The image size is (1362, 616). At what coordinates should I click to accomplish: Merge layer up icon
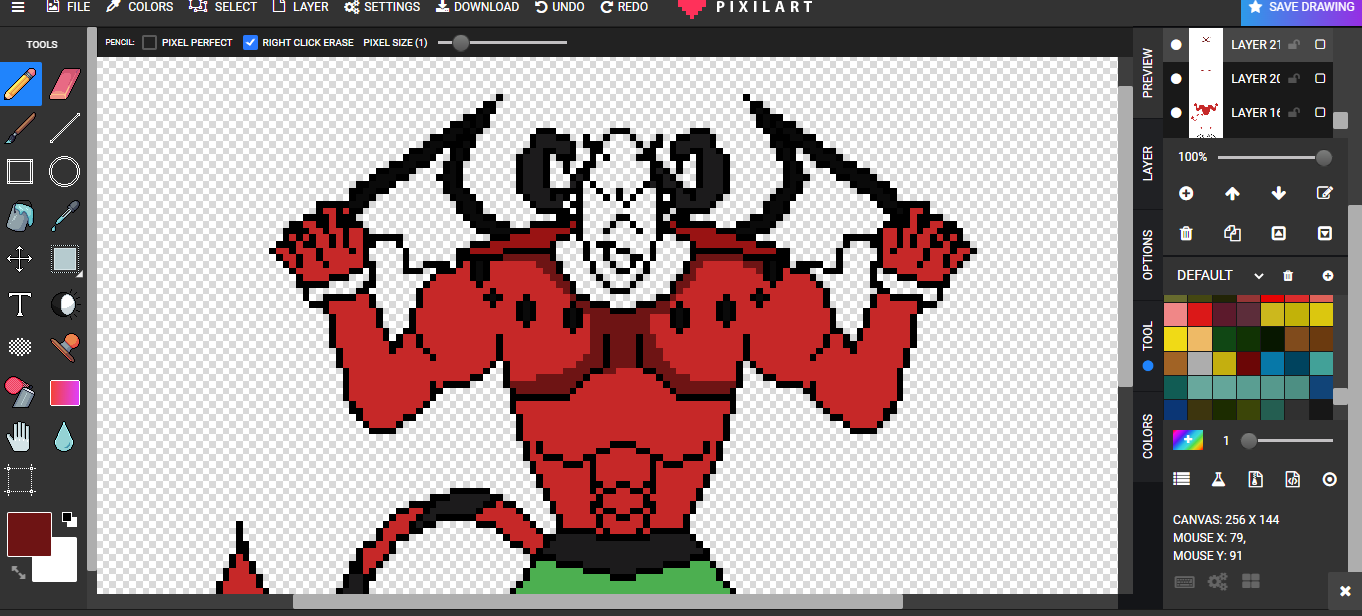coord(1278,233)
